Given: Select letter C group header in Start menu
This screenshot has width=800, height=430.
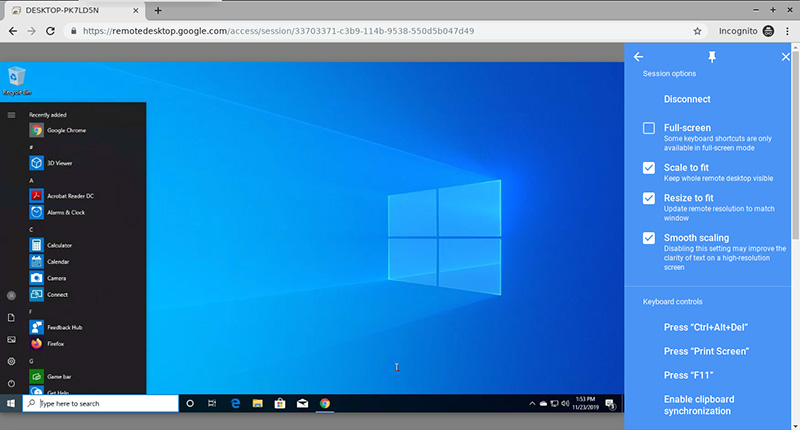Looking at the screenshot, I should pos(31,230).
